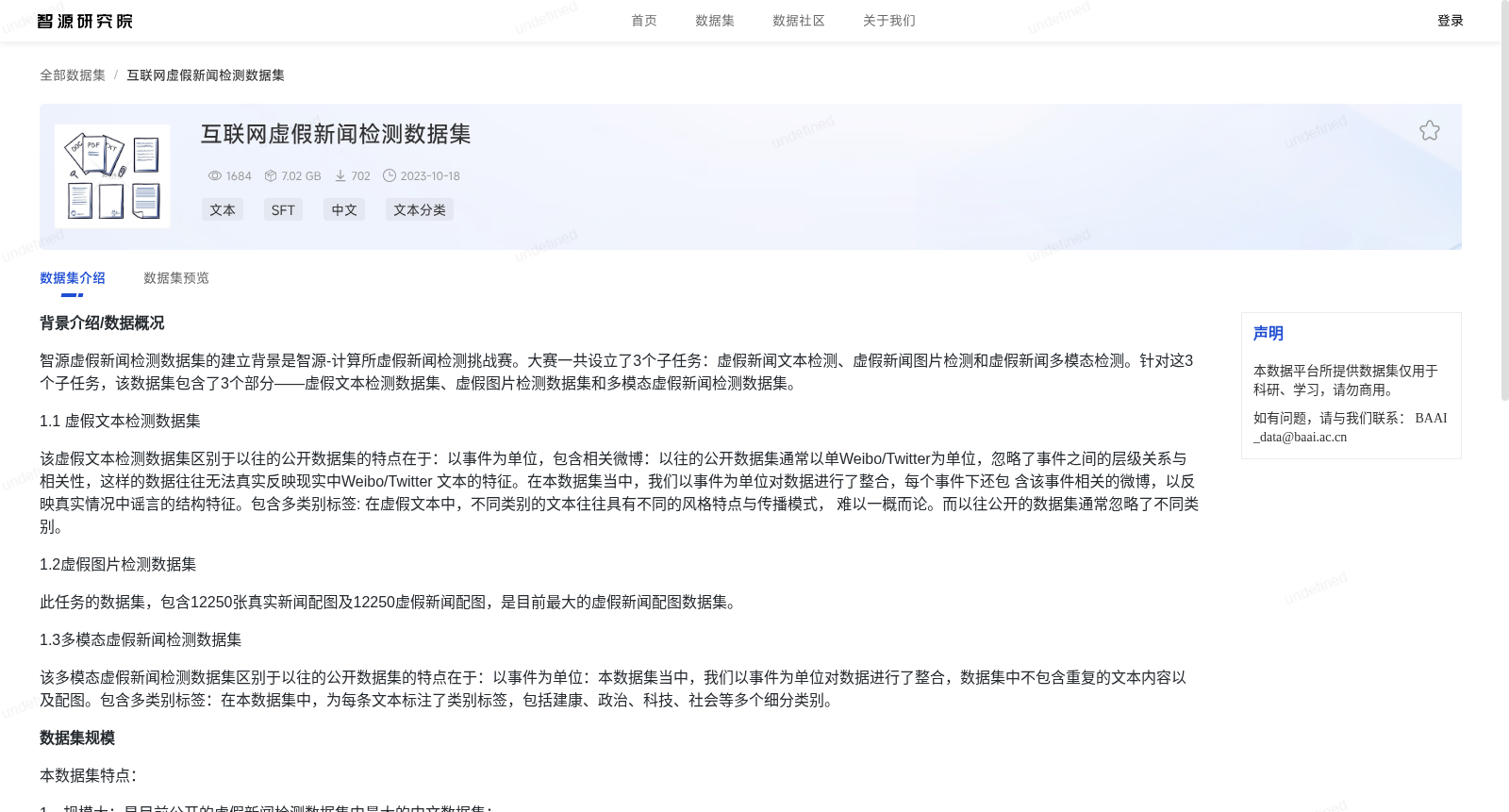This screenshot has width=1509, height=812.
Task: Open 数据社区 navigation item
Action: 799,21
